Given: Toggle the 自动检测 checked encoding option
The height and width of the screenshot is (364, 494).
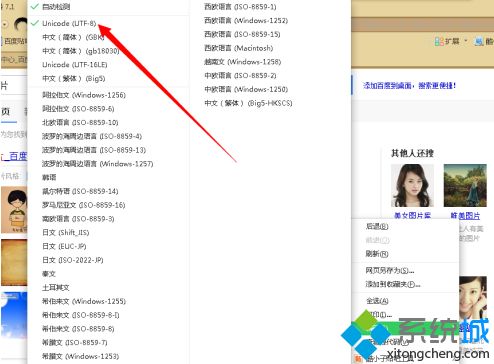Looking at the screenshot, I should [56, 7].
